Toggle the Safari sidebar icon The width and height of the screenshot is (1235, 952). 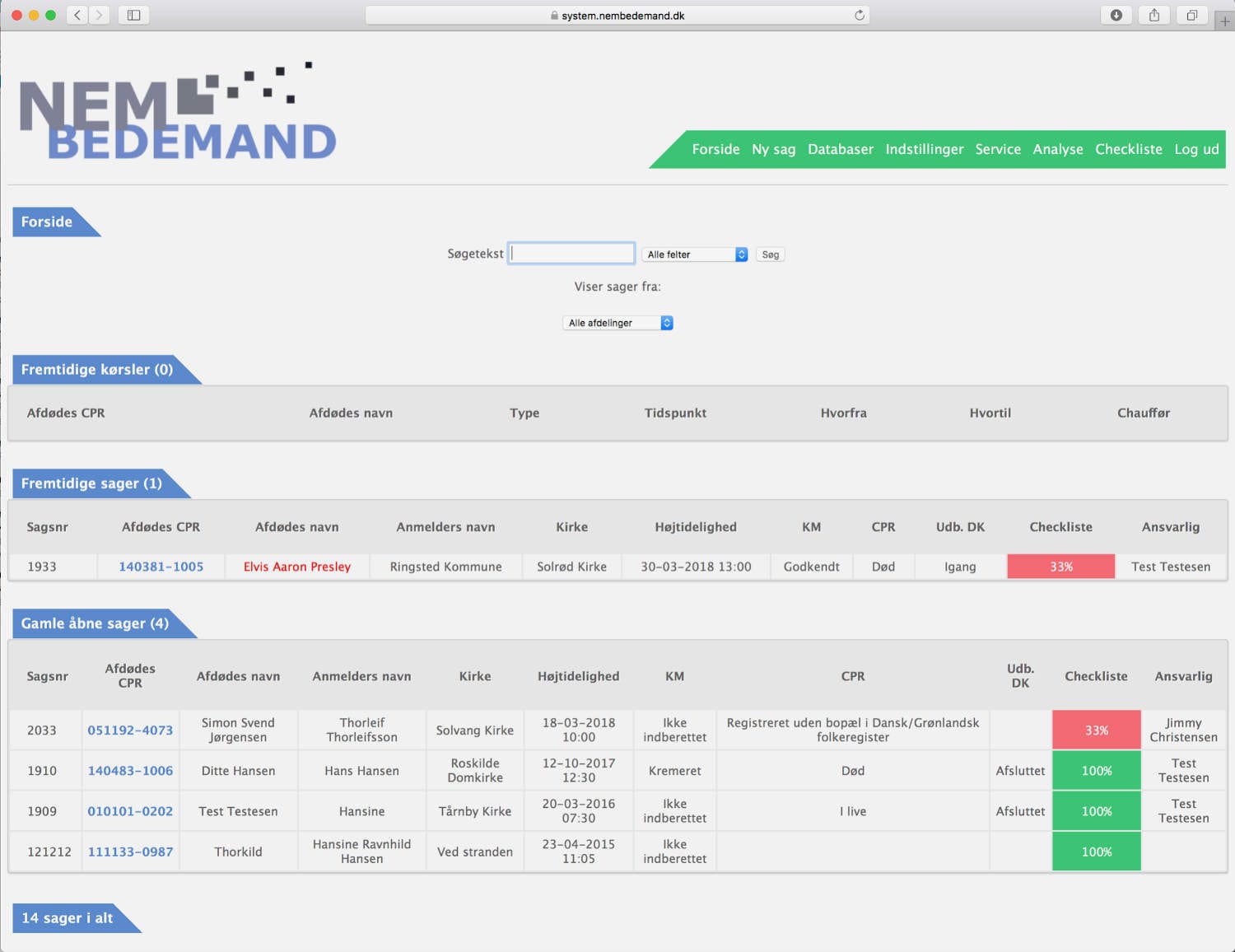coord(133,15)
